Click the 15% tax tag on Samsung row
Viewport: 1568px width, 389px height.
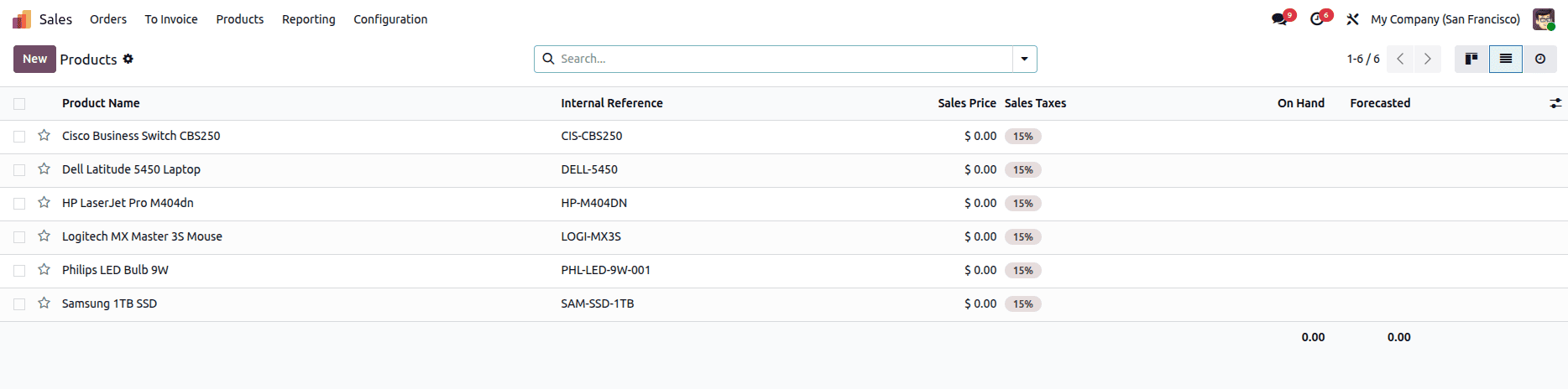pyautogui.click(x=1023, y=303)
